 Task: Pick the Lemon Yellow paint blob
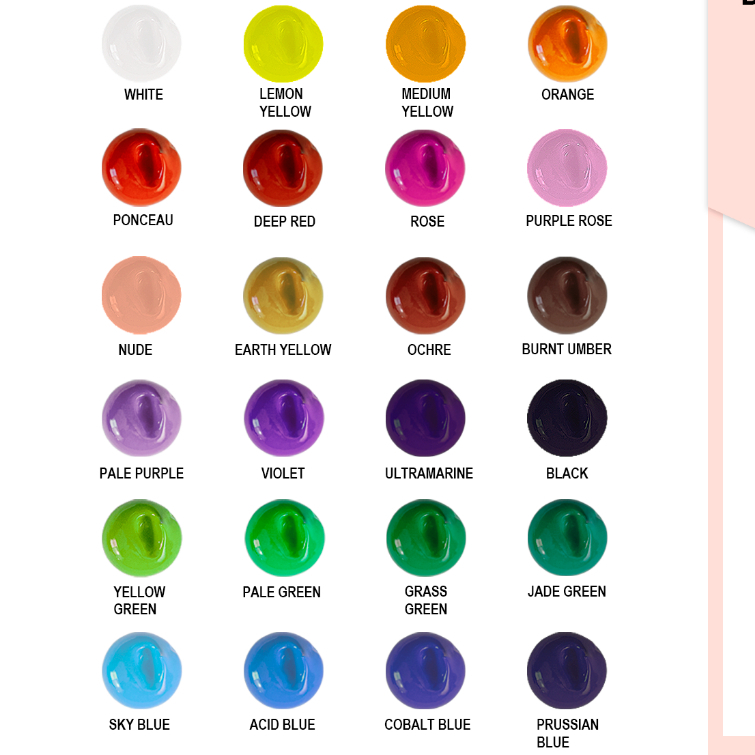pyautogui.click(x=283, y=43)
